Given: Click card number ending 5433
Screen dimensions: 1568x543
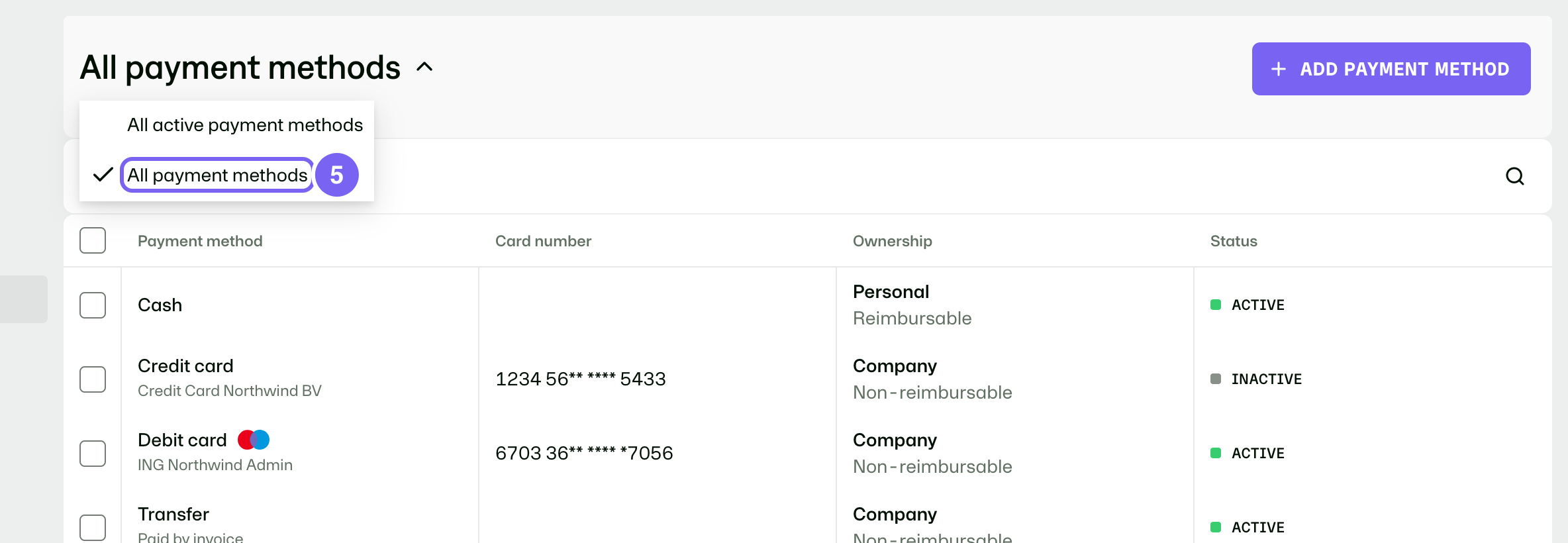Looking at the screenshot, I should 581,379.
